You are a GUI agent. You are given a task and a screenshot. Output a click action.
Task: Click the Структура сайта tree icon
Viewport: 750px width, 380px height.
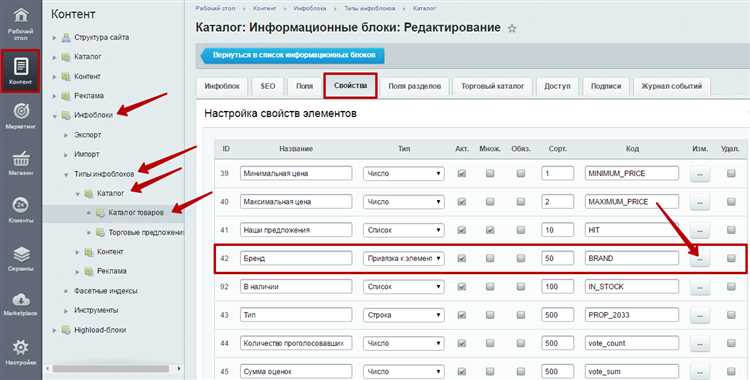(66, 37)
